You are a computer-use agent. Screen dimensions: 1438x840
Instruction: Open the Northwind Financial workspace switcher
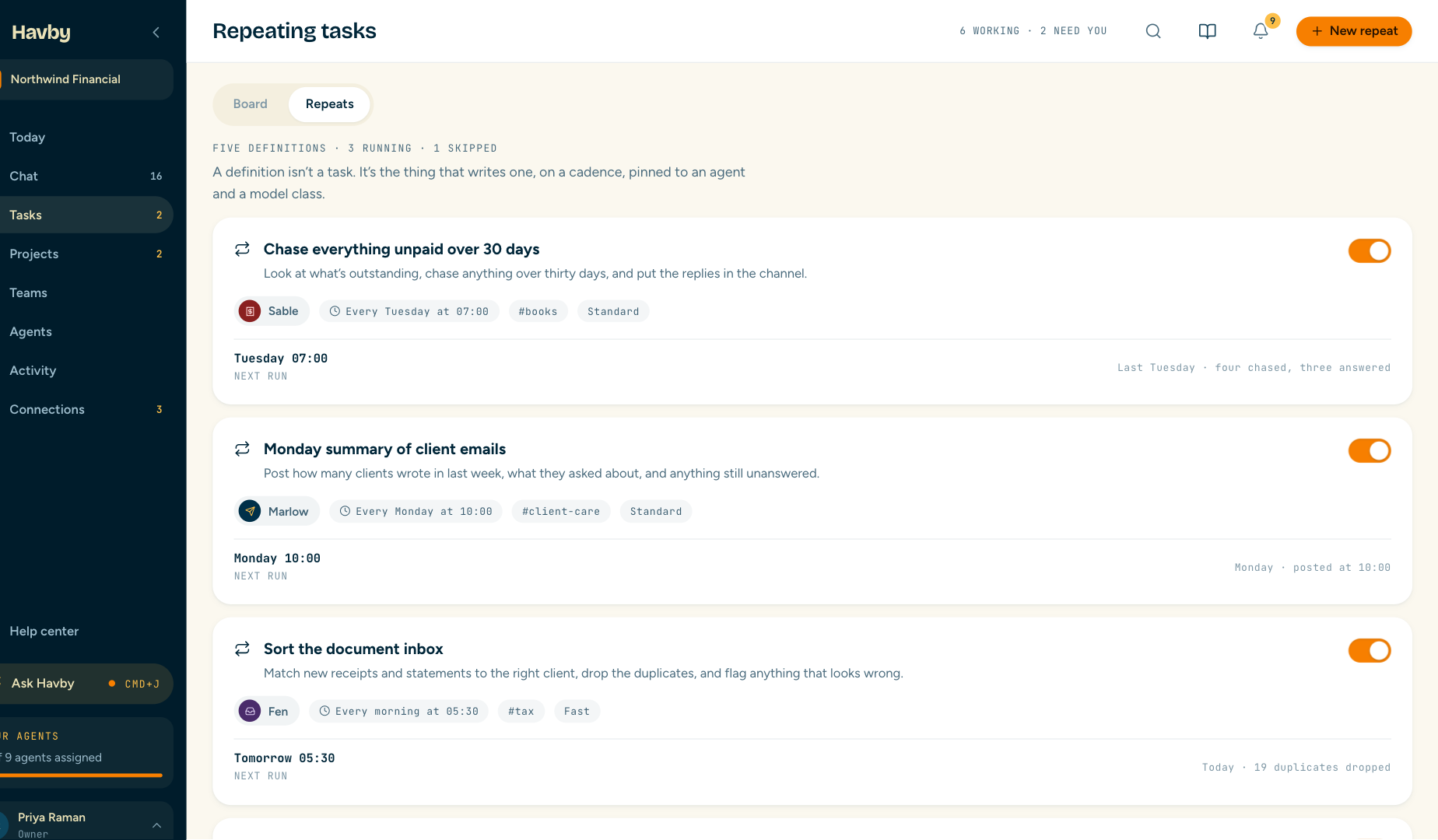click(x=86, y=79)
